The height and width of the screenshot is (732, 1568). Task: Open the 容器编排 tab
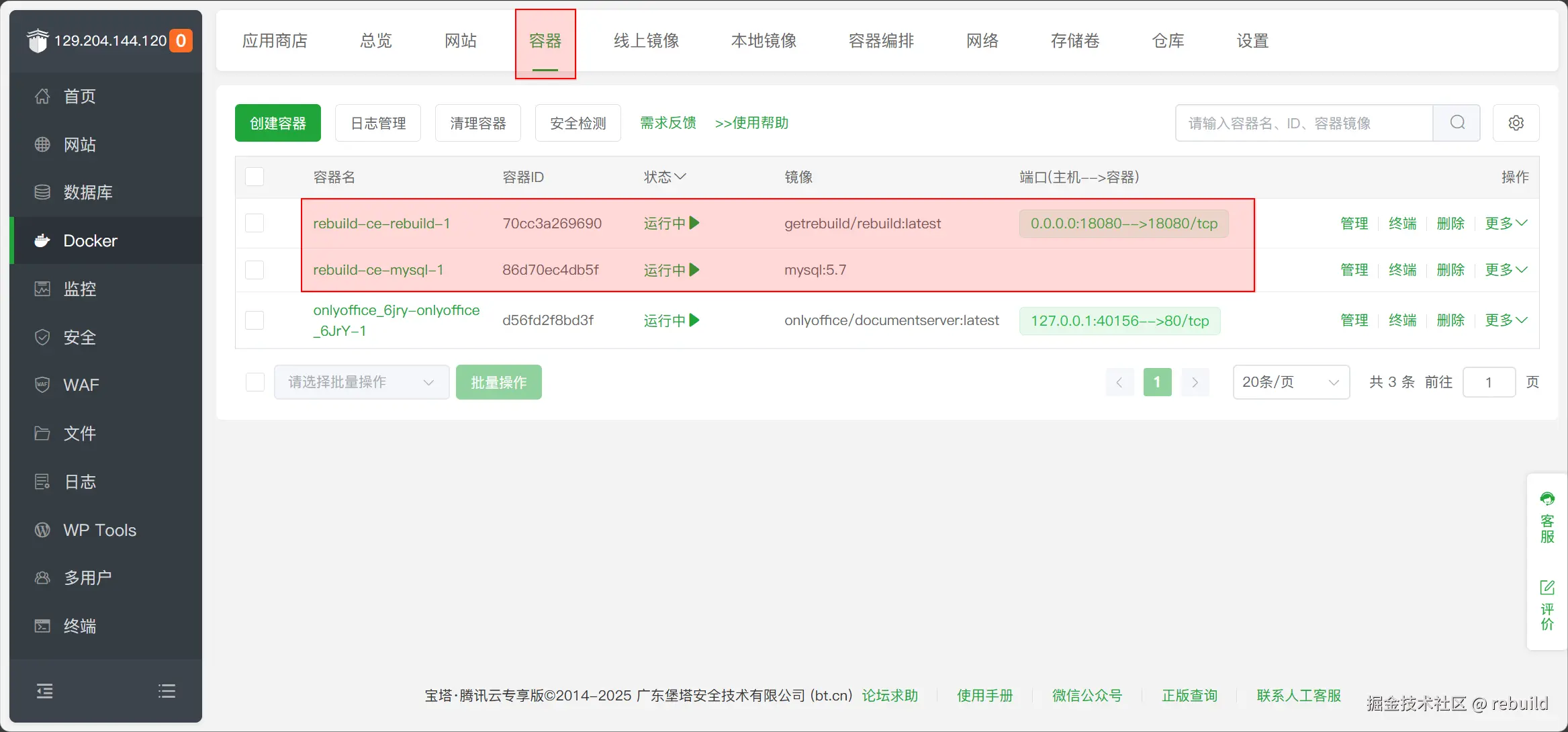tap(881, 41)
